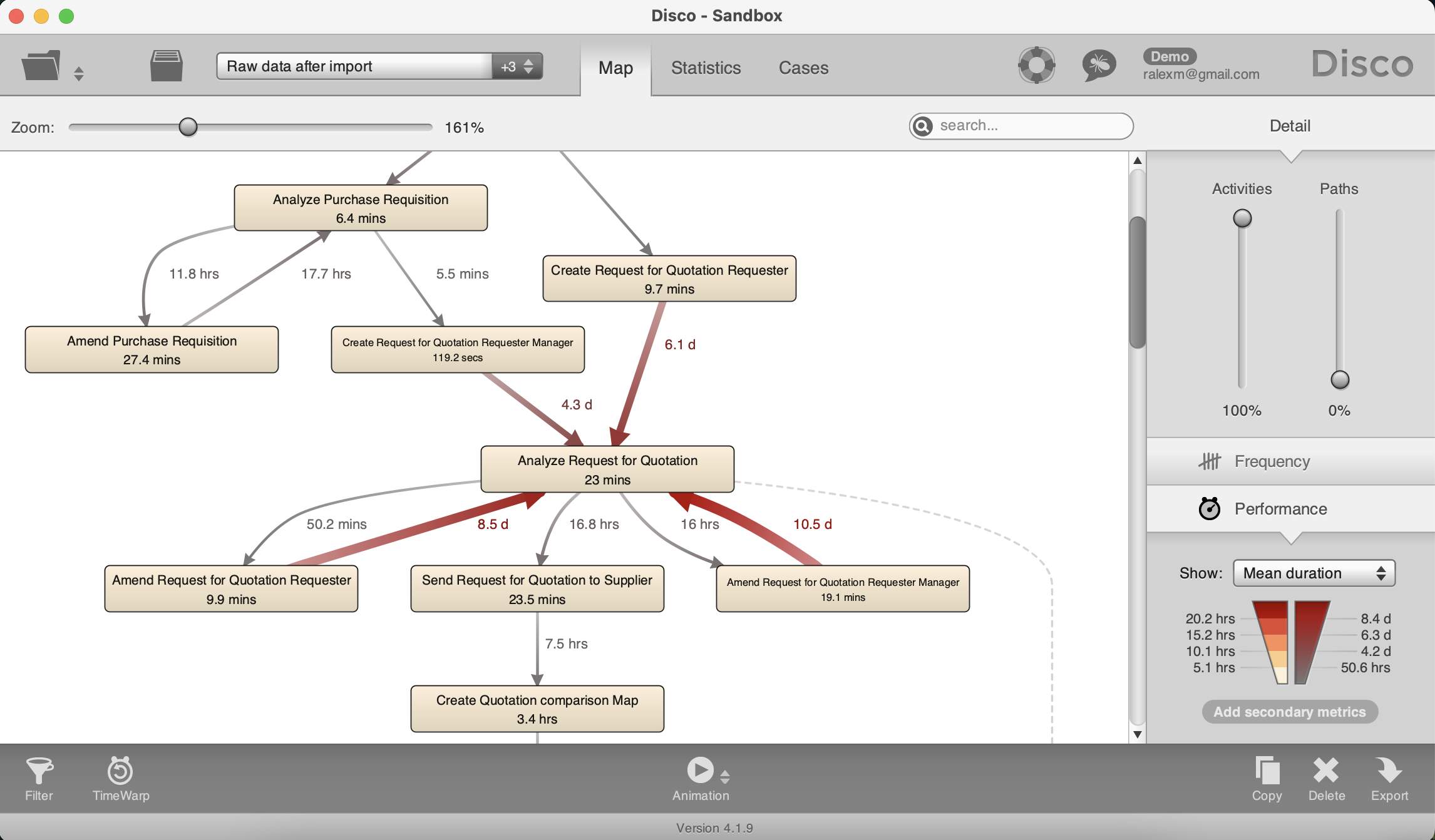The image size is (1435, 840).
Task: Click Add secondary metrics button
Action: pyautogui.click(x=1290, y=712)
